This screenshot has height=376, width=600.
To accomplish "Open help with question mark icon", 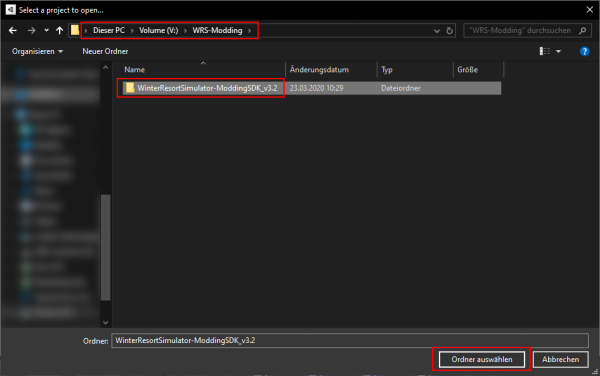I will [x=584, y=51].
